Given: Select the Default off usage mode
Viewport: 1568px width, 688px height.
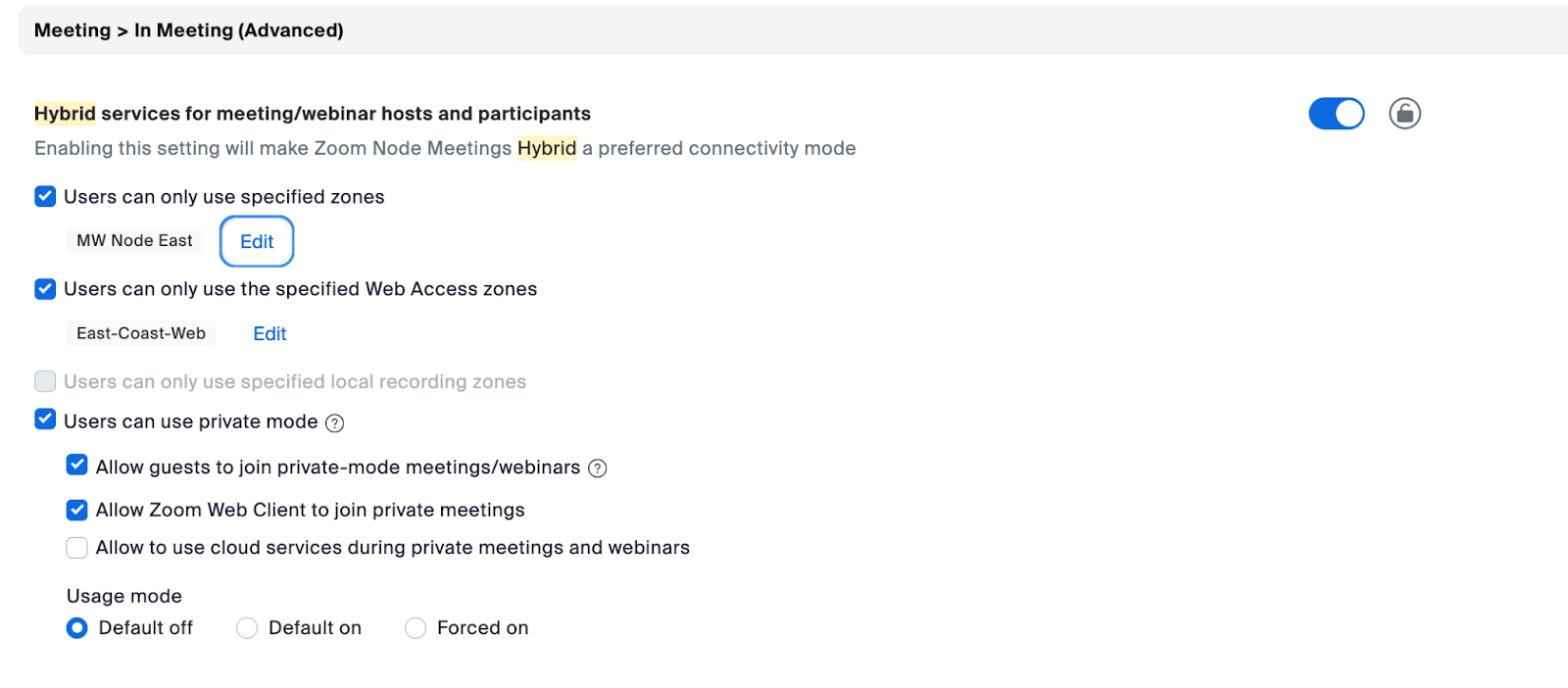Looking at the screenshot, I should [77, 628].
